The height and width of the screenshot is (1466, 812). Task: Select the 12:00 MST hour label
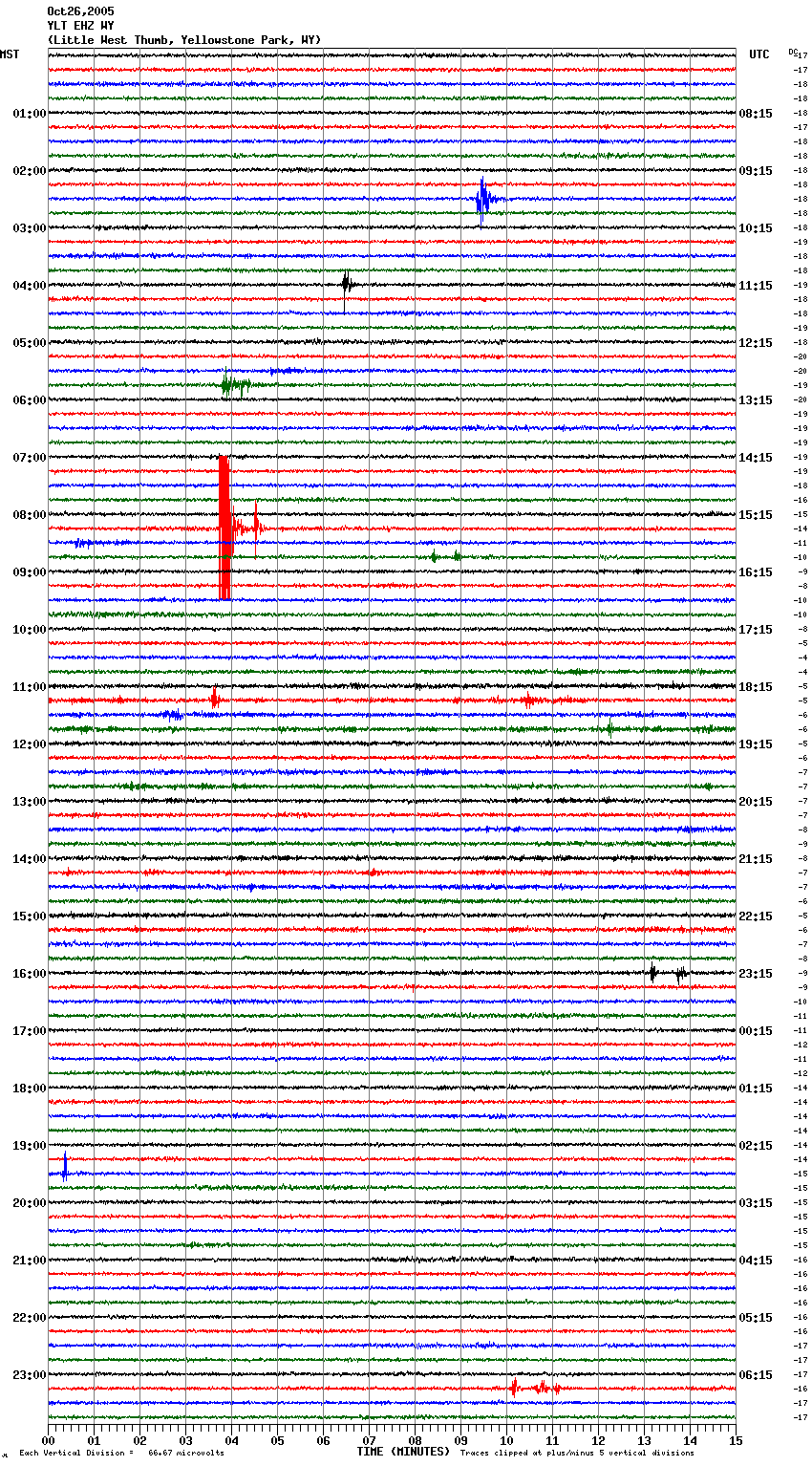(29, 744)
